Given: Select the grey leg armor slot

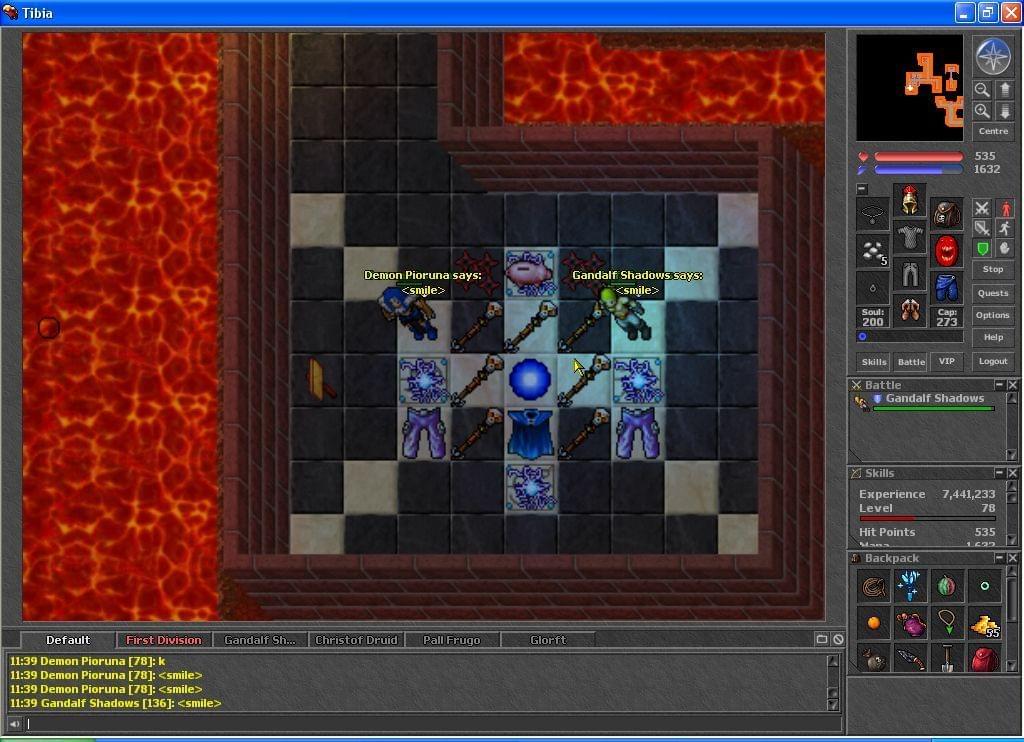Looking at the screenshot, I should 910,274.
